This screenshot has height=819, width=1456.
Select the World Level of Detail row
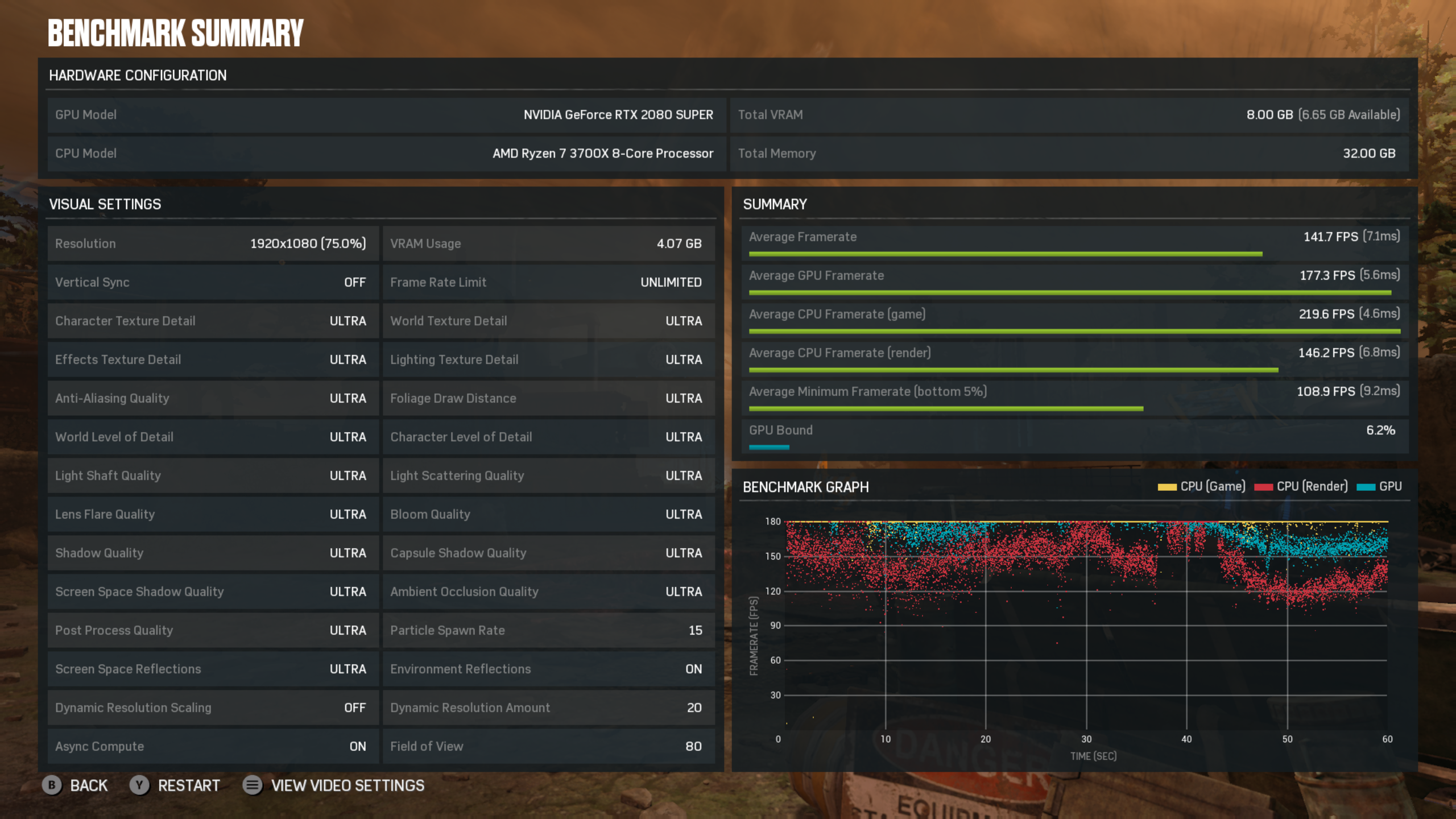tap(213, 437)
